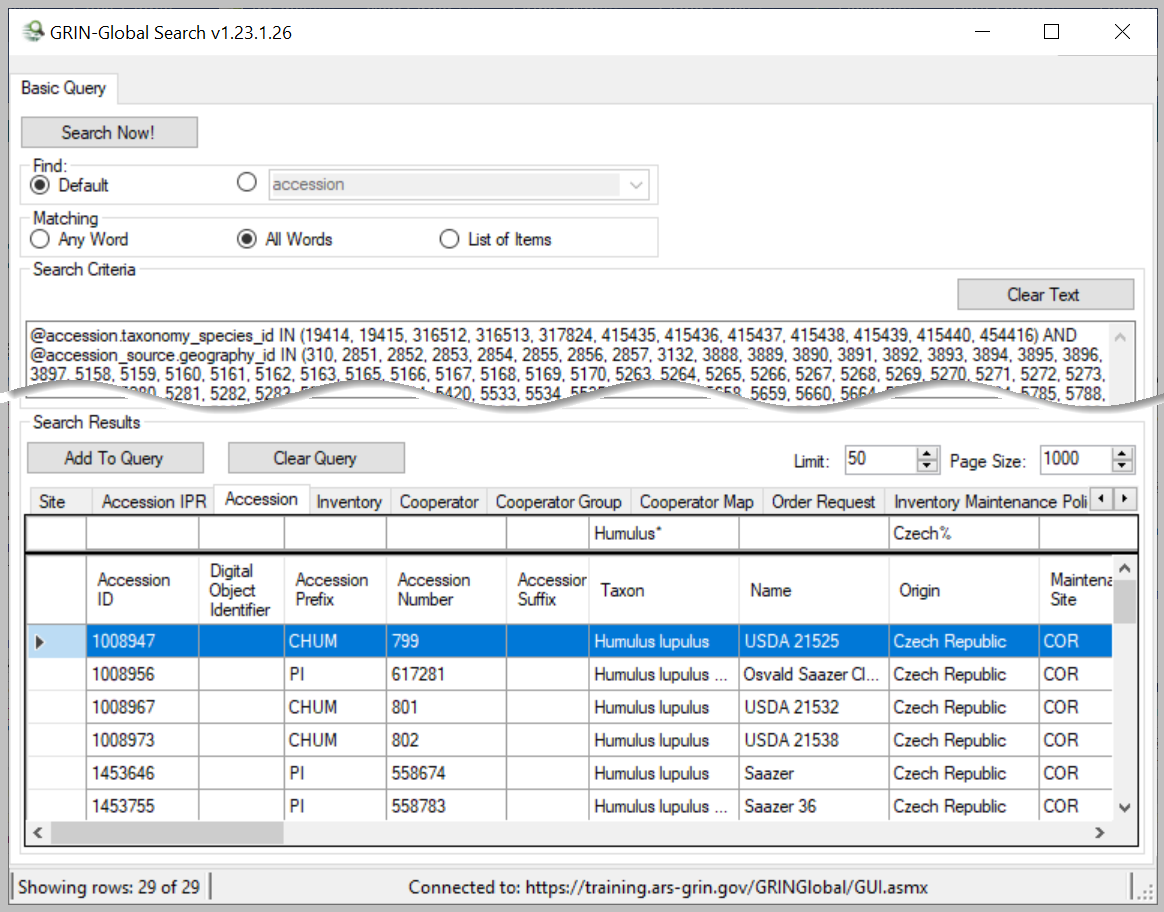
Task: Switch to the Cooperator tab
Action: pyautogui.click(x=439, y=502)
